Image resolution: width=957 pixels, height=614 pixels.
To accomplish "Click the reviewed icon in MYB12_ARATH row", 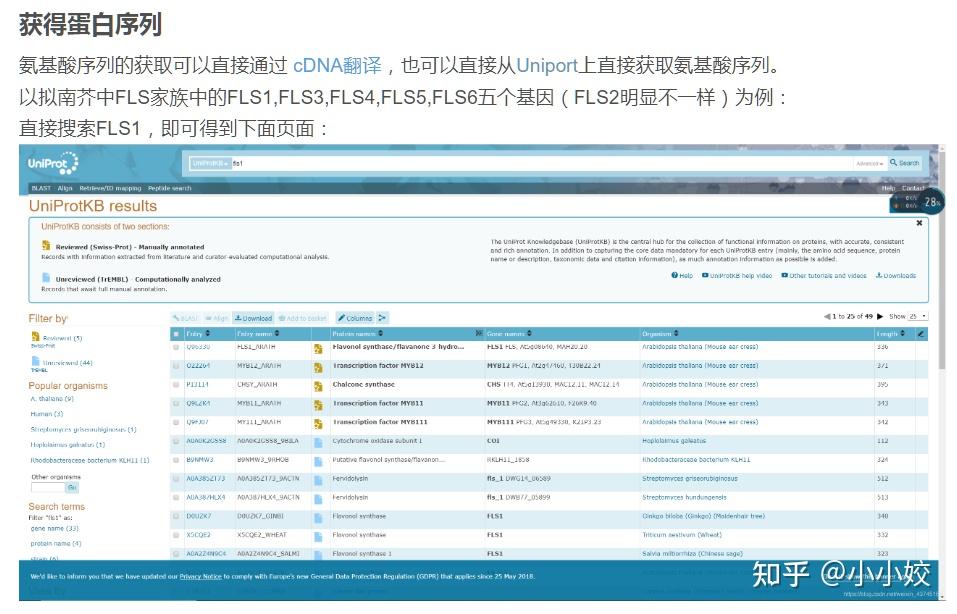I will tap(318, 367).
